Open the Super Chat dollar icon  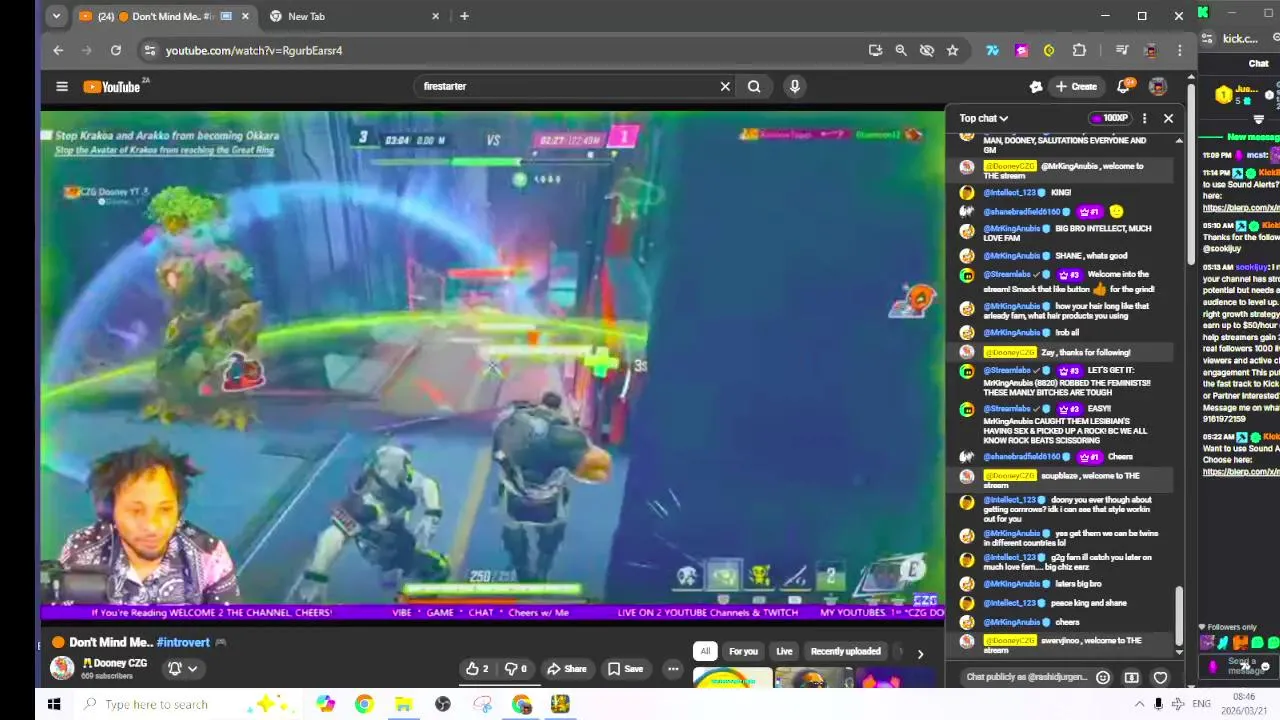(1132, 677)
